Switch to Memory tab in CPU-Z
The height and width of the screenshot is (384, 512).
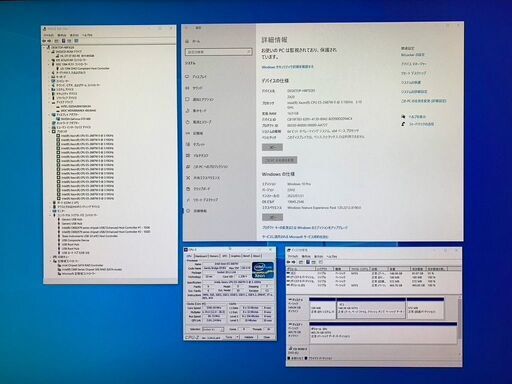(214, 256)
